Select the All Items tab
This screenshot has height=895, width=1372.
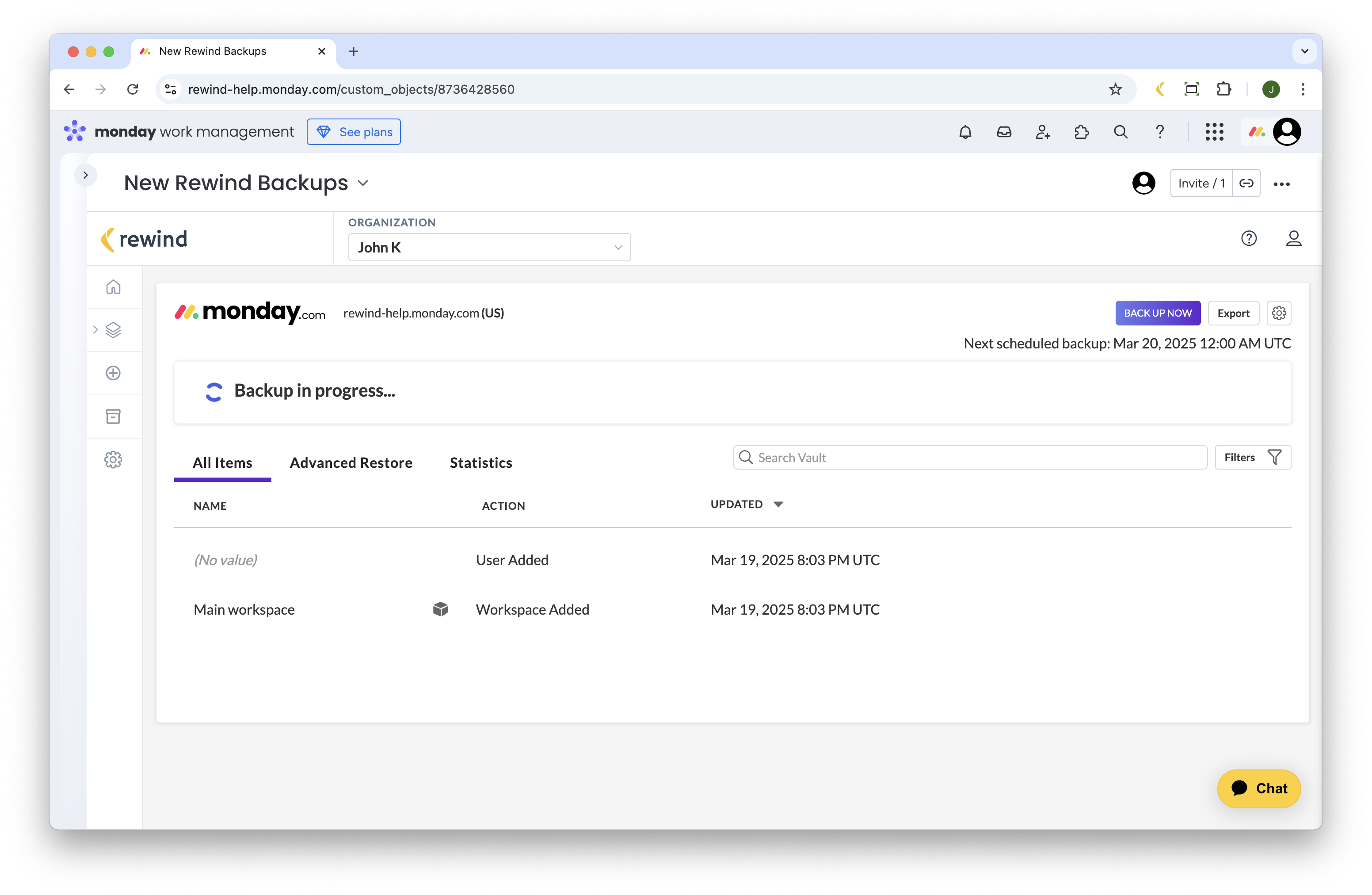point(222,463)
